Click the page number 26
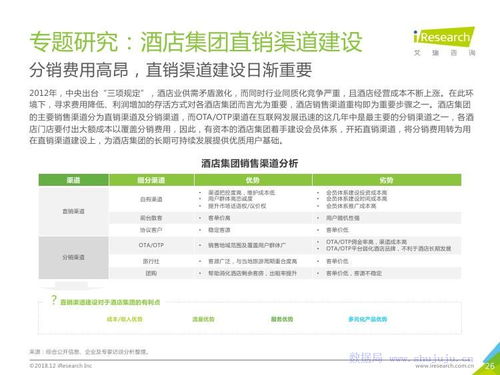 tap(490, 366)
